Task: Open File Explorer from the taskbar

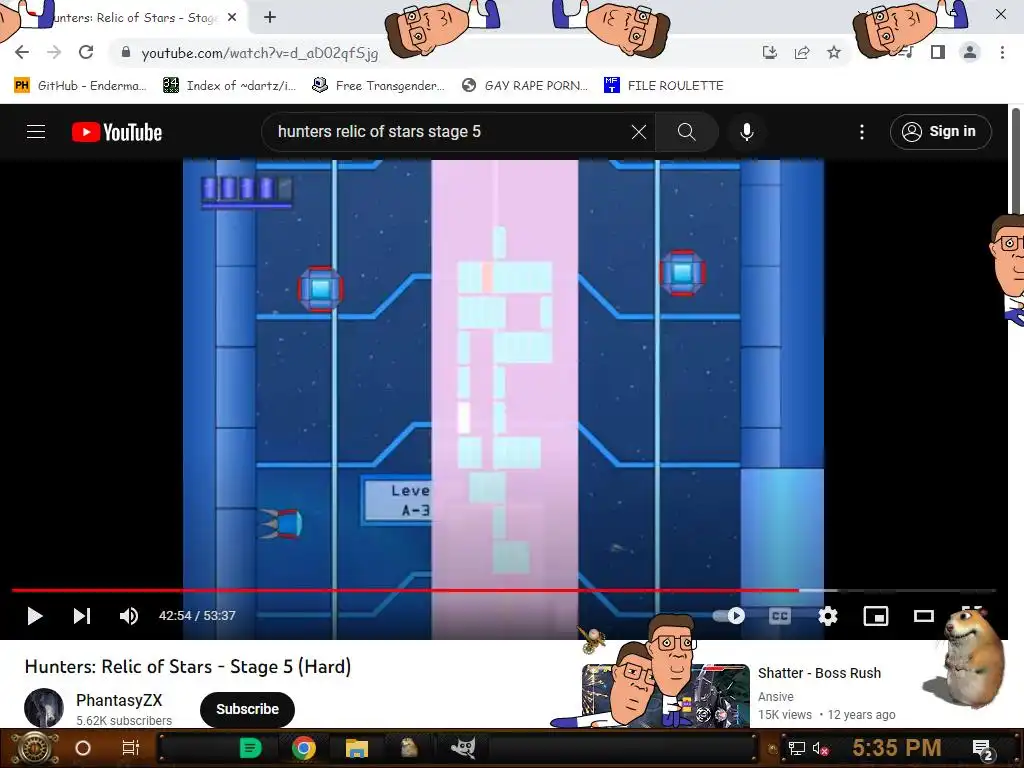Action: (x=357, y=748)
